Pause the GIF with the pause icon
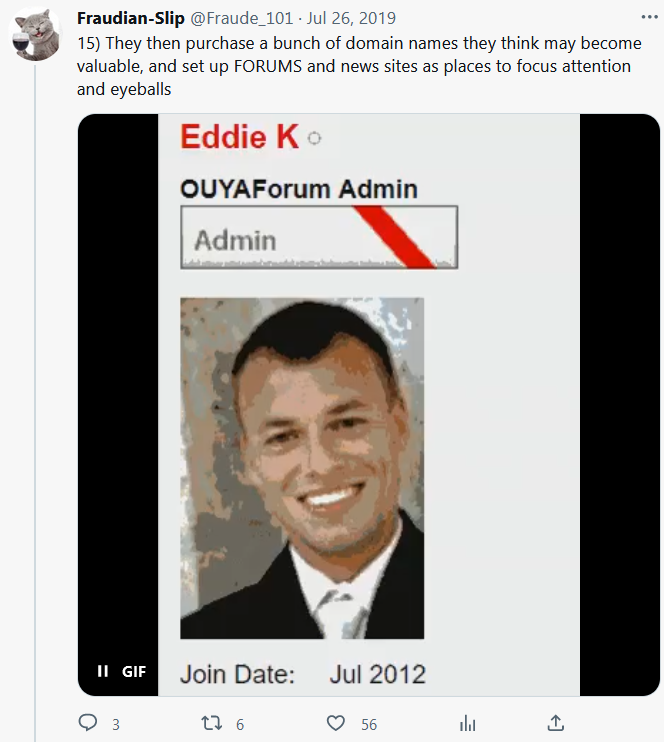 click(x=102, y=671)
